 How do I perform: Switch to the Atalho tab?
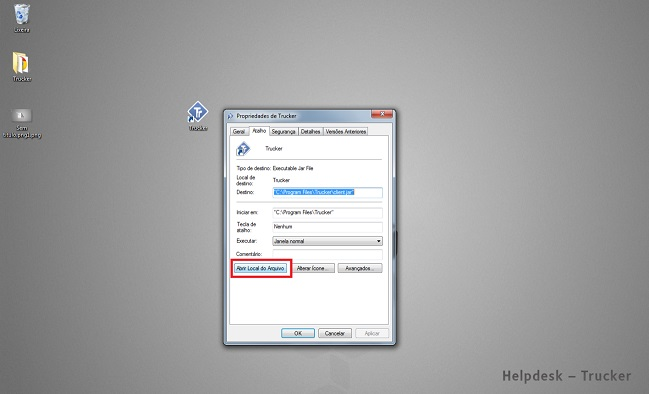pos(259,130)
